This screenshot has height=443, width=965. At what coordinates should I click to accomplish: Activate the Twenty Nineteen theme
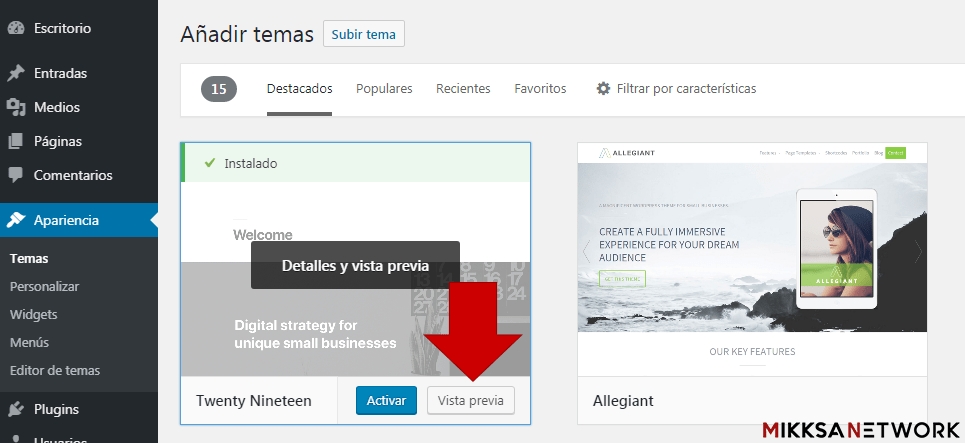(386, 401)
